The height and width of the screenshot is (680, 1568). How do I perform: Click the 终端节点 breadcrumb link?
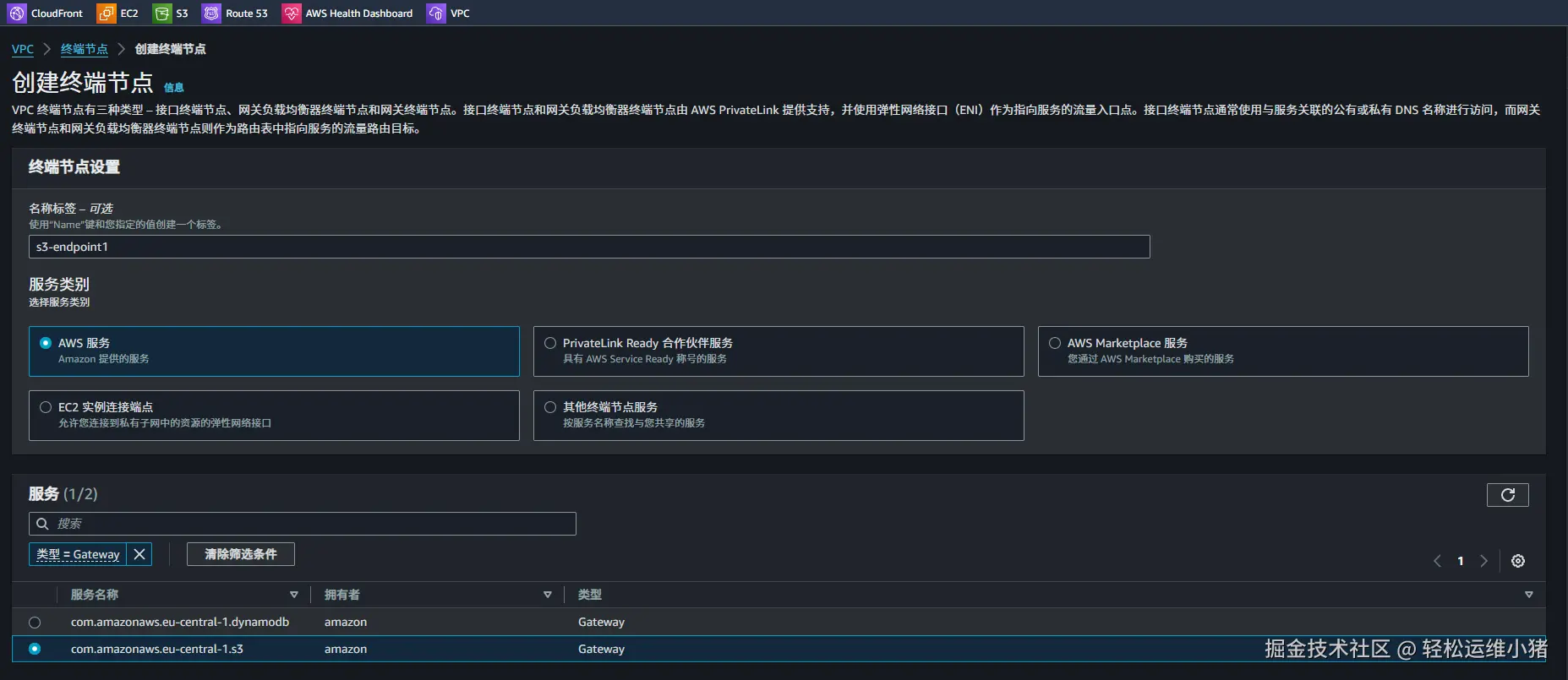click(x=85, y=49)
